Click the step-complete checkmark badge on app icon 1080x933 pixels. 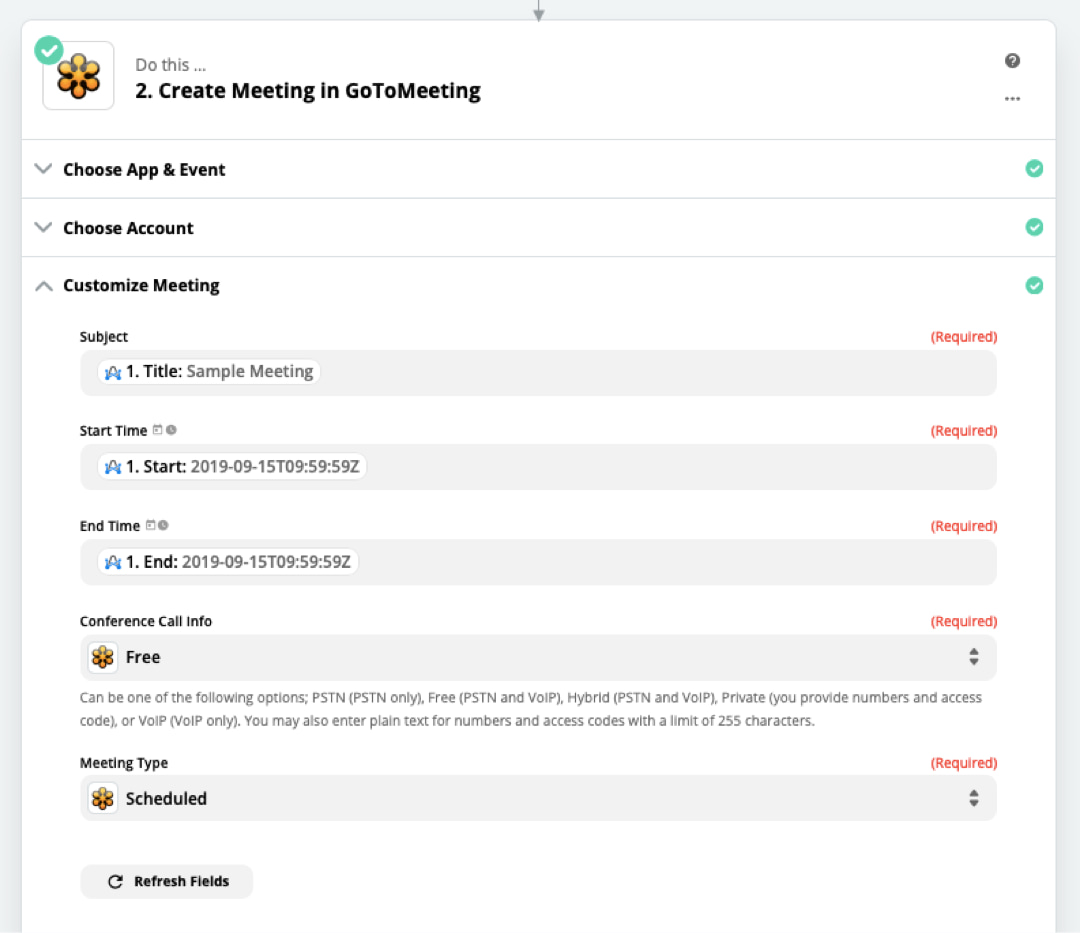coord(49,50)
